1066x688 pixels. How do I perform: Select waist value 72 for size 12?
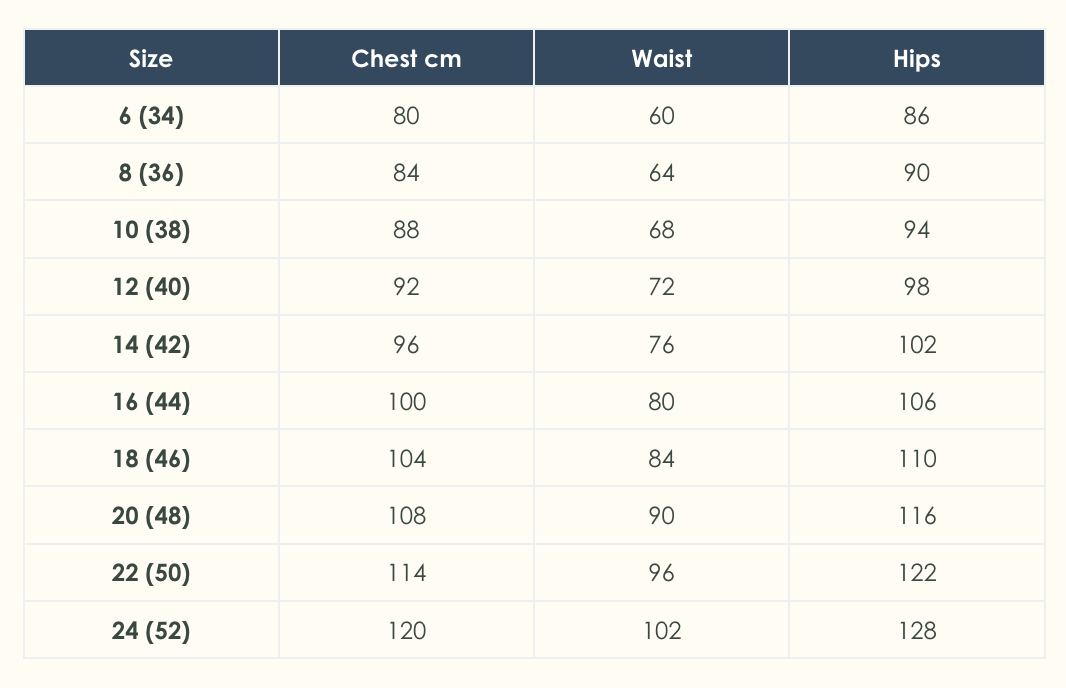point(661,287)
